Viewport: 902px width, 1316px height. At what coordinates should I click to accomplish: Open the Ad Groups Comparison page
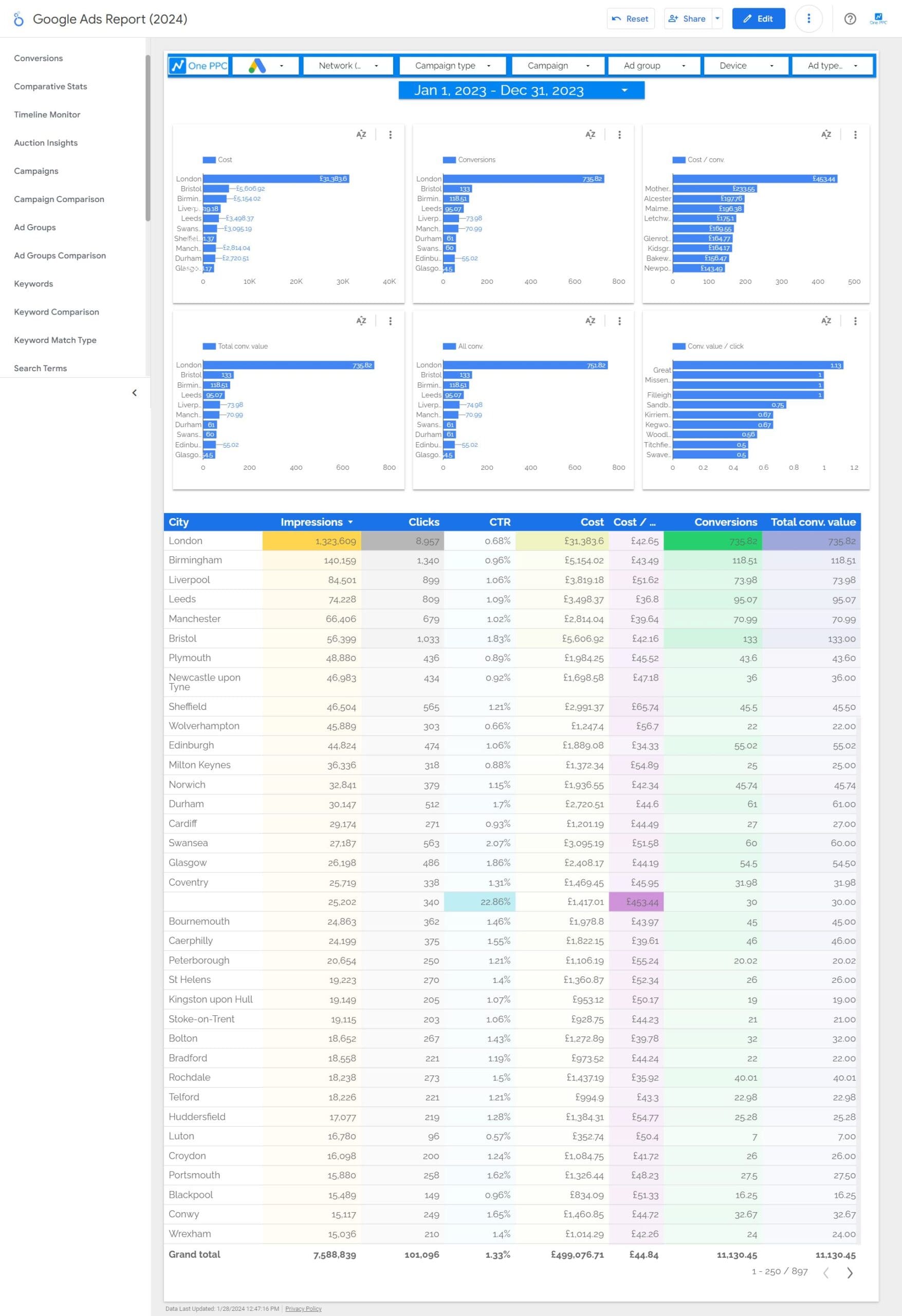[60, 255]
